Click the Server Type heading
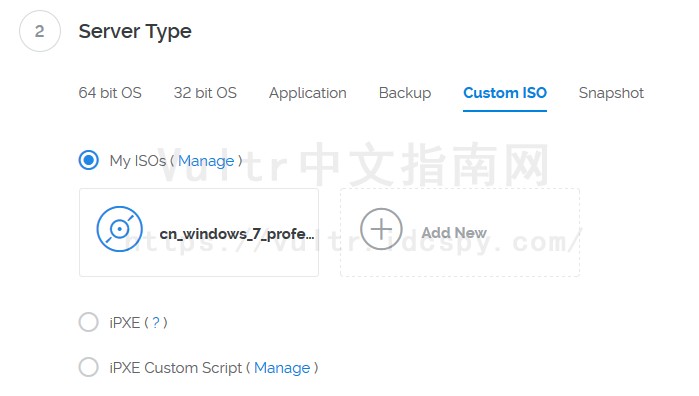 [135, 32]
